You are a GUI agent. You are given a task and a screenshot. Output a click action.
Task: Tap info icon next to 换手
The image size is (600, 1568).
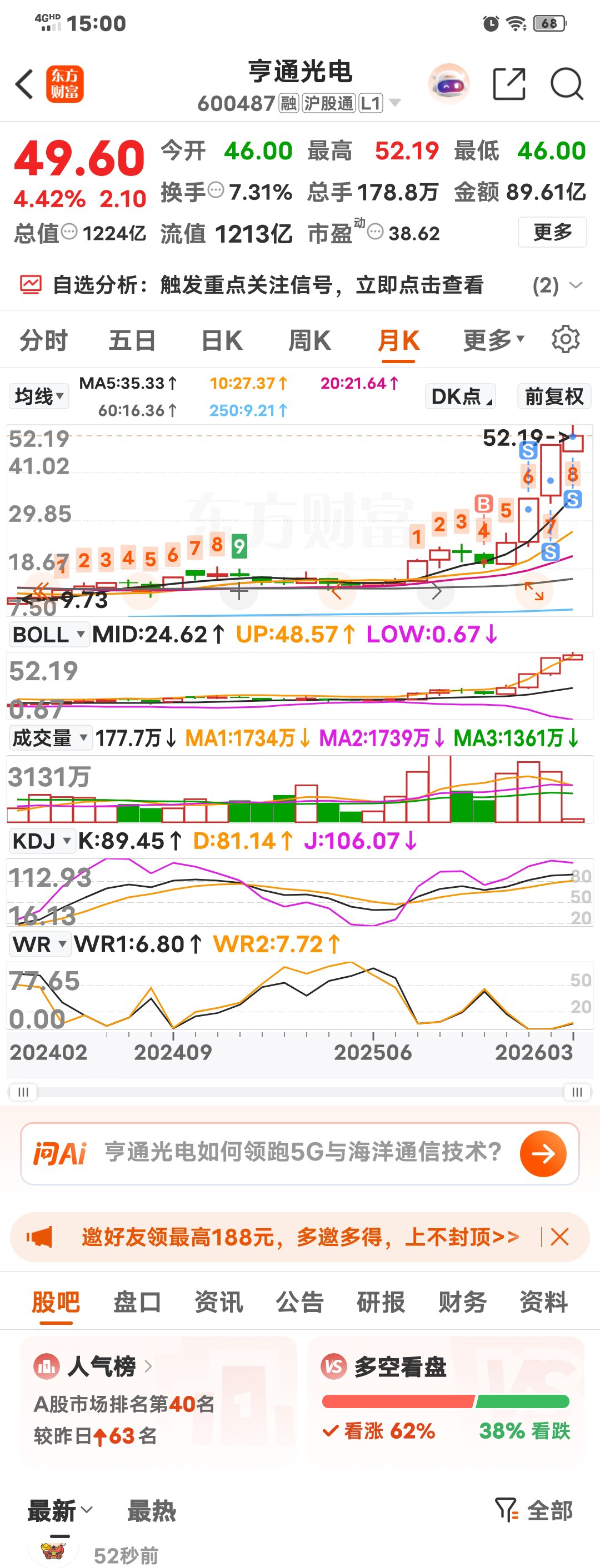coord(216,190)
